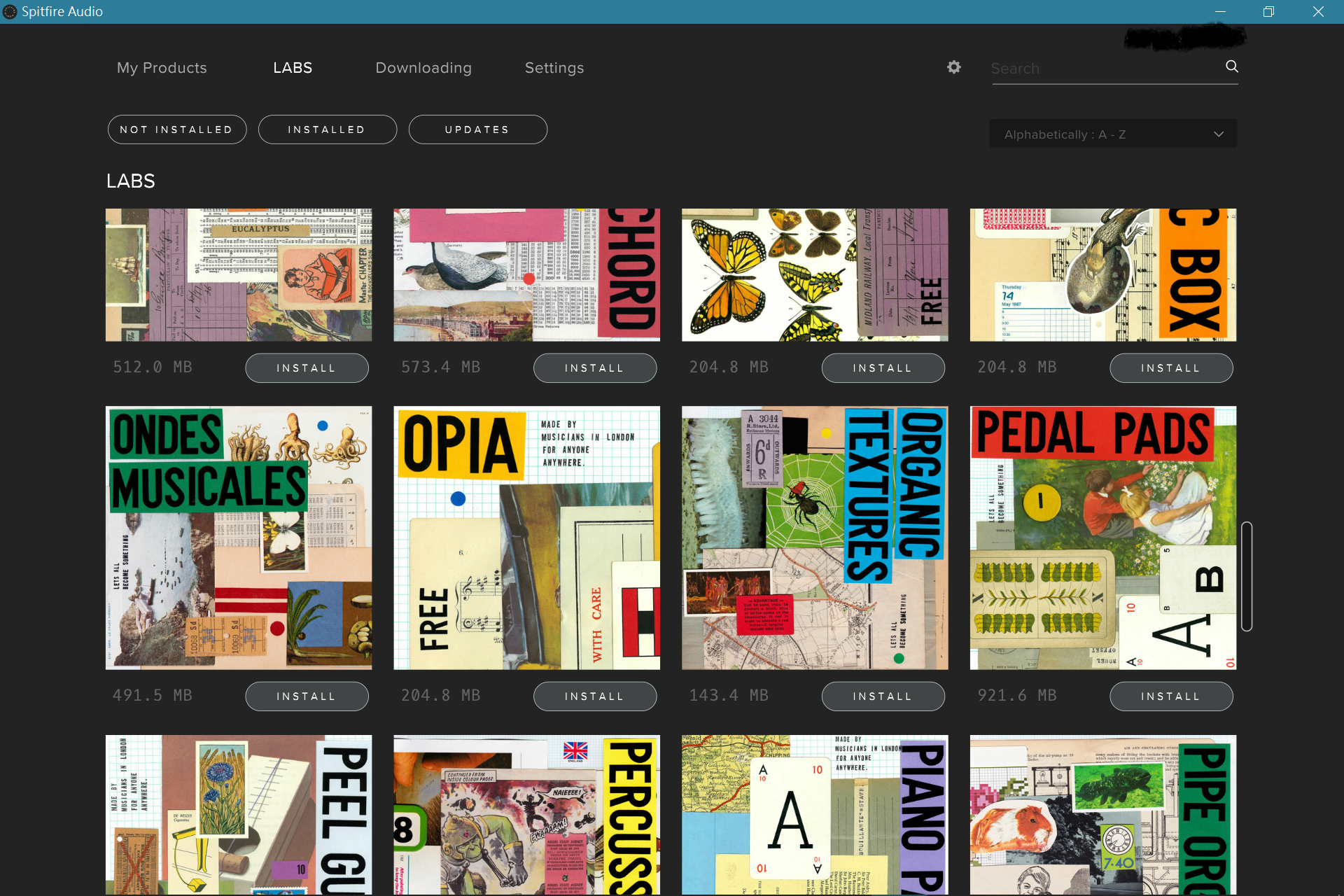Go to the Settings tab
This screenshot has height=896, width=1344.
(x=554, y=68)
